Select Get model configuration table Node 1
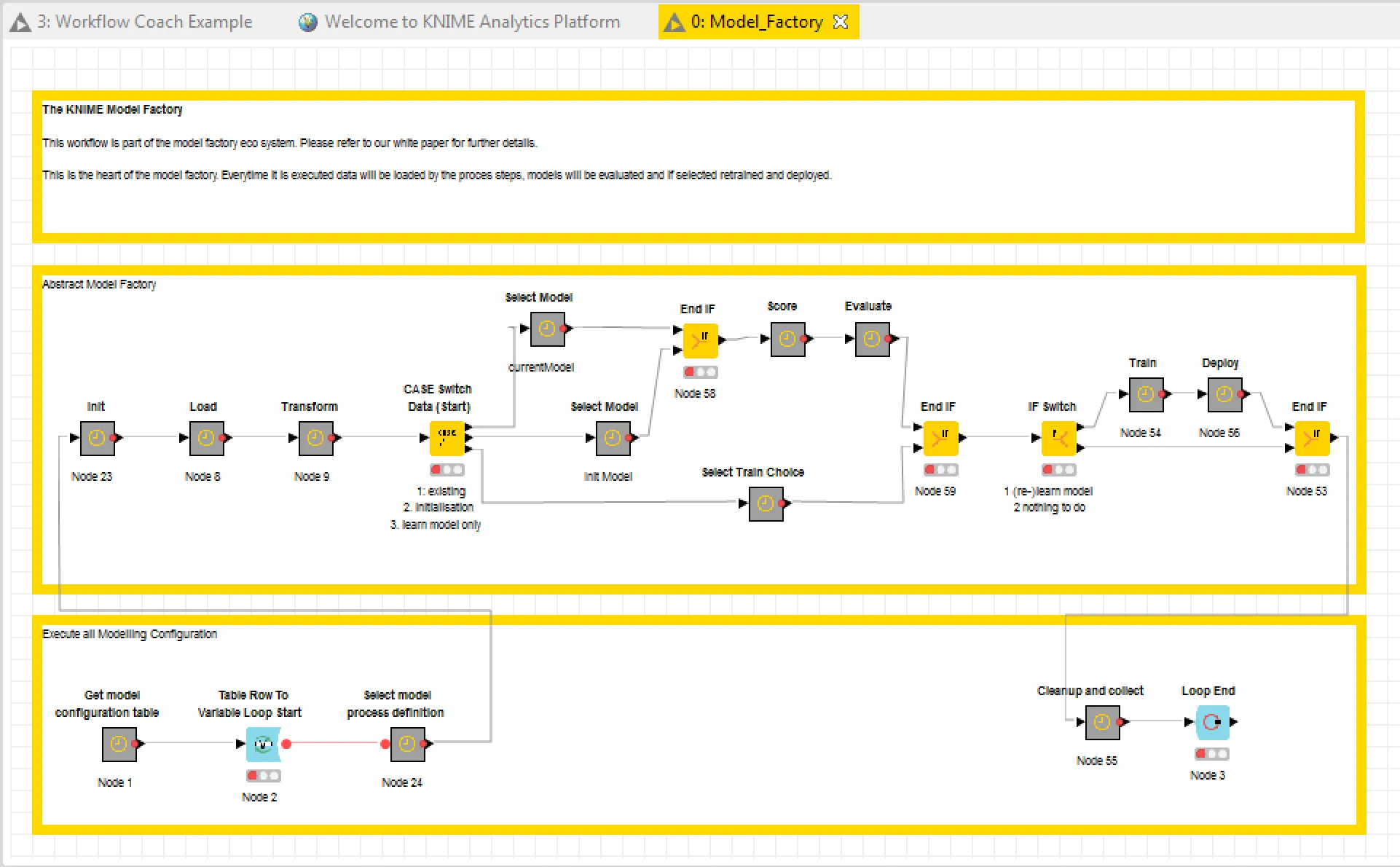Screen dimensions: 1400x867 click(119, 744)
